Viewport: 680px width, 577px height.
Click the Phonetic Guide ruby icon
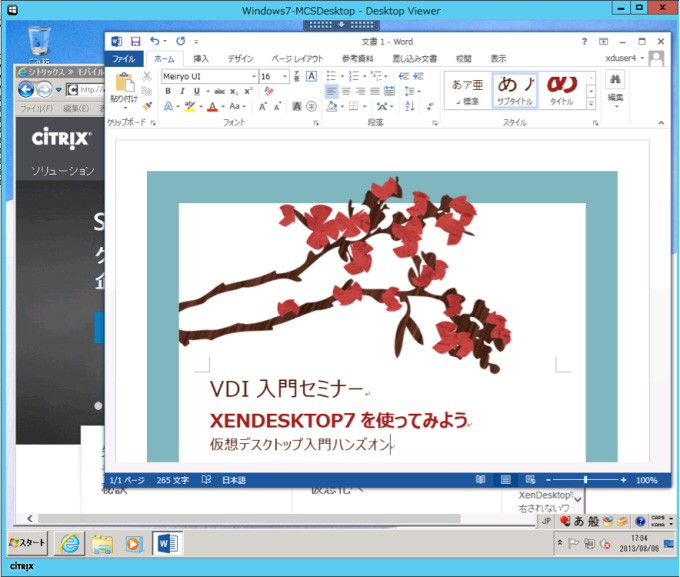click(297, 76)
